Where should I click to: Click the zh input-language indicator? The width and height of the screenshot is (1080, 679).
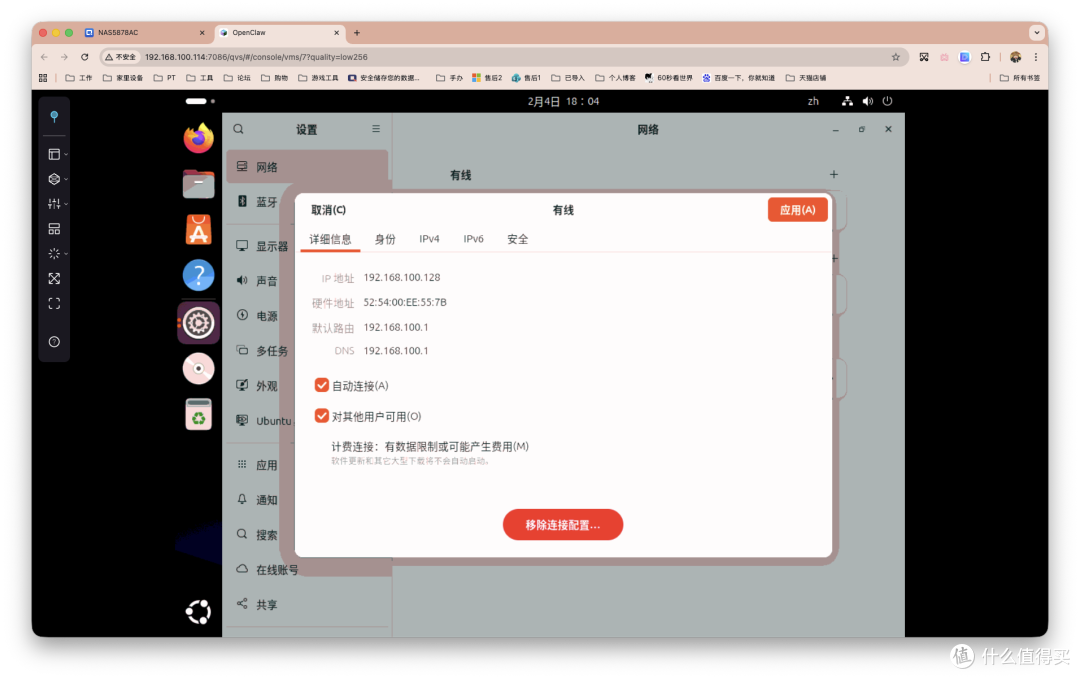pyautogui.click(x=813, y=101)
